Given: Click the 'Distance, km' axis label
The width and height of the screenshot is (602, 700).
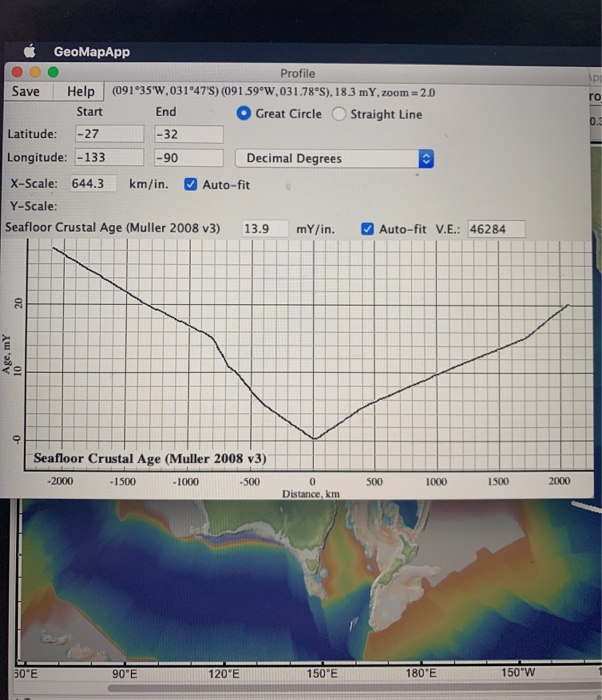Looking at the screenshot, I should coord(311,494).
